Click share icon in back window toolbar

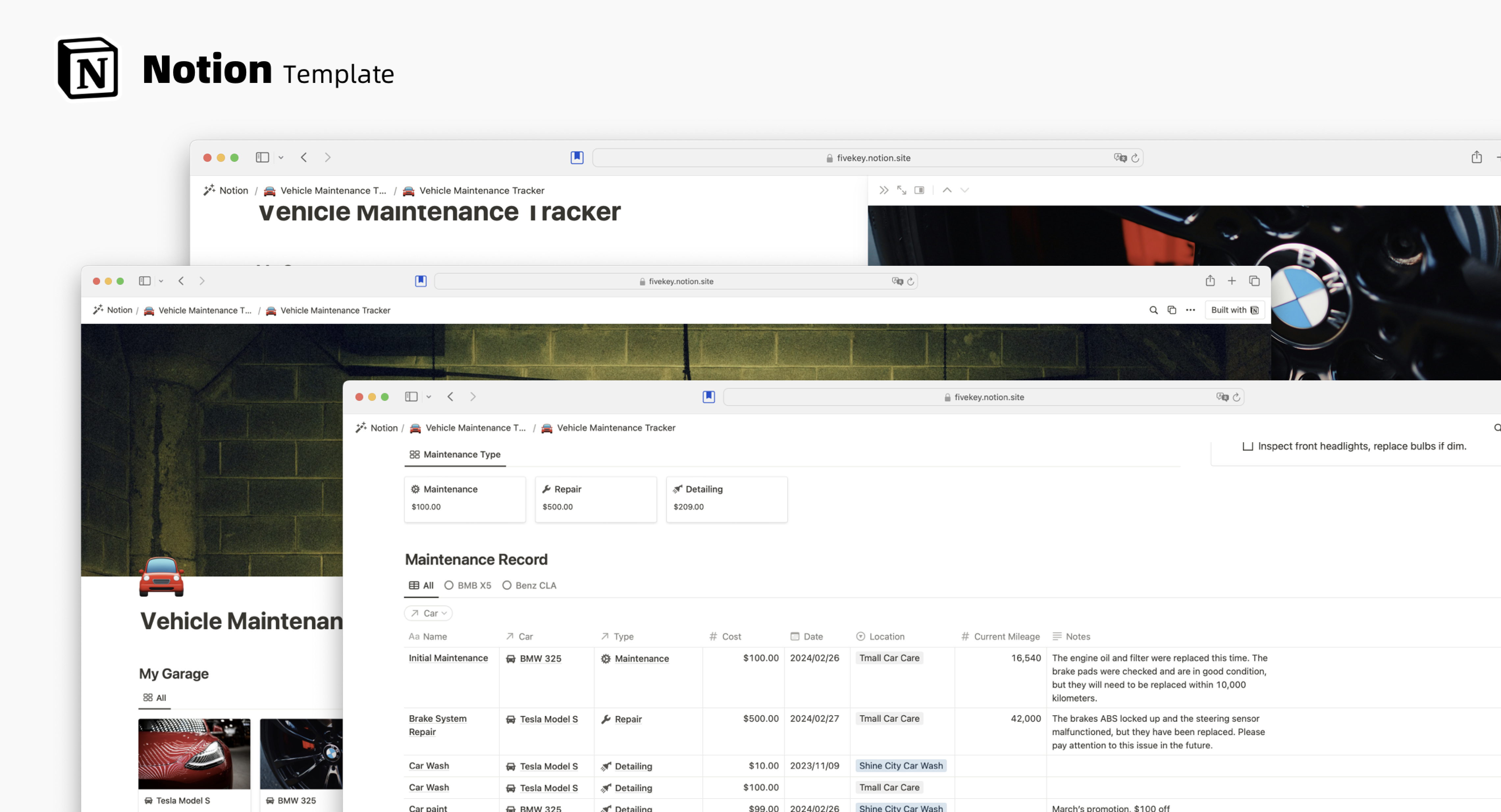coord(1477,157)
